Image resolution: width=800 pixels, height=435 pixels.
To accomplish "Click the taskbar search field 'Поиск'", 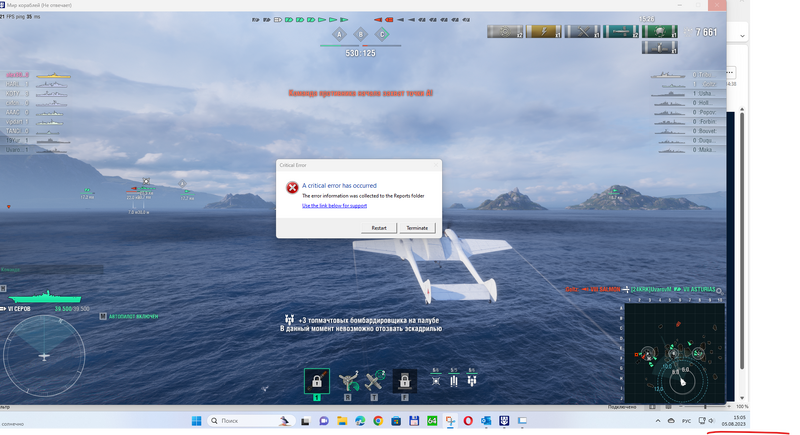I will pyautogui.click(x=251, y=421).
